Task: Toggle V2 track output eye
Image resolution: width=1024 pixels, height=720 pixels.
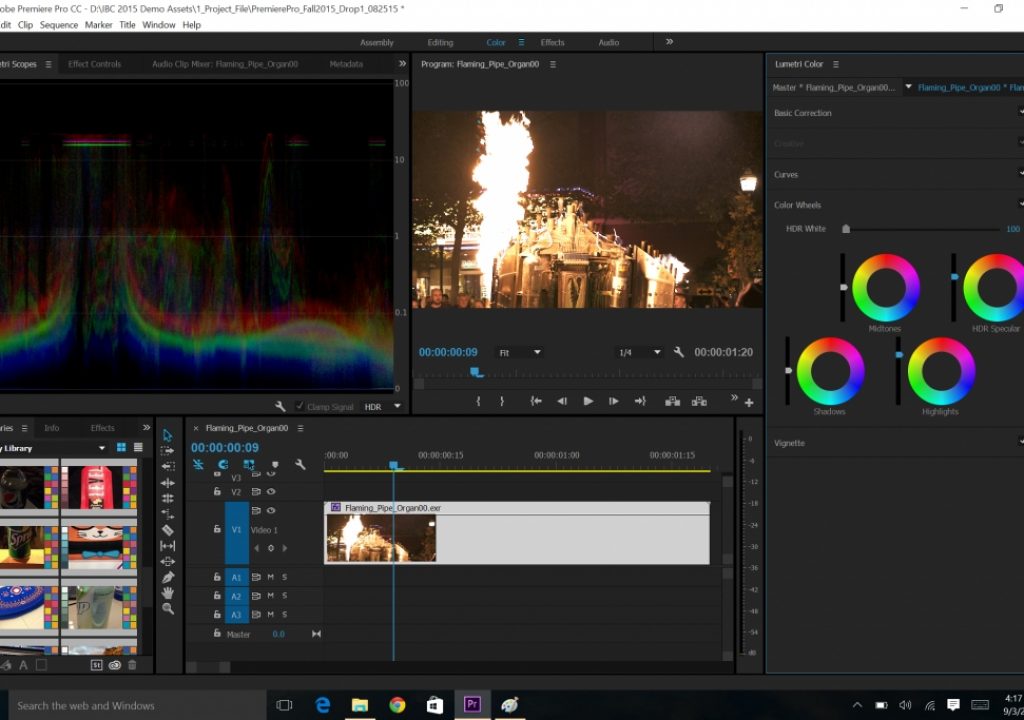Action: coord(271,492)
